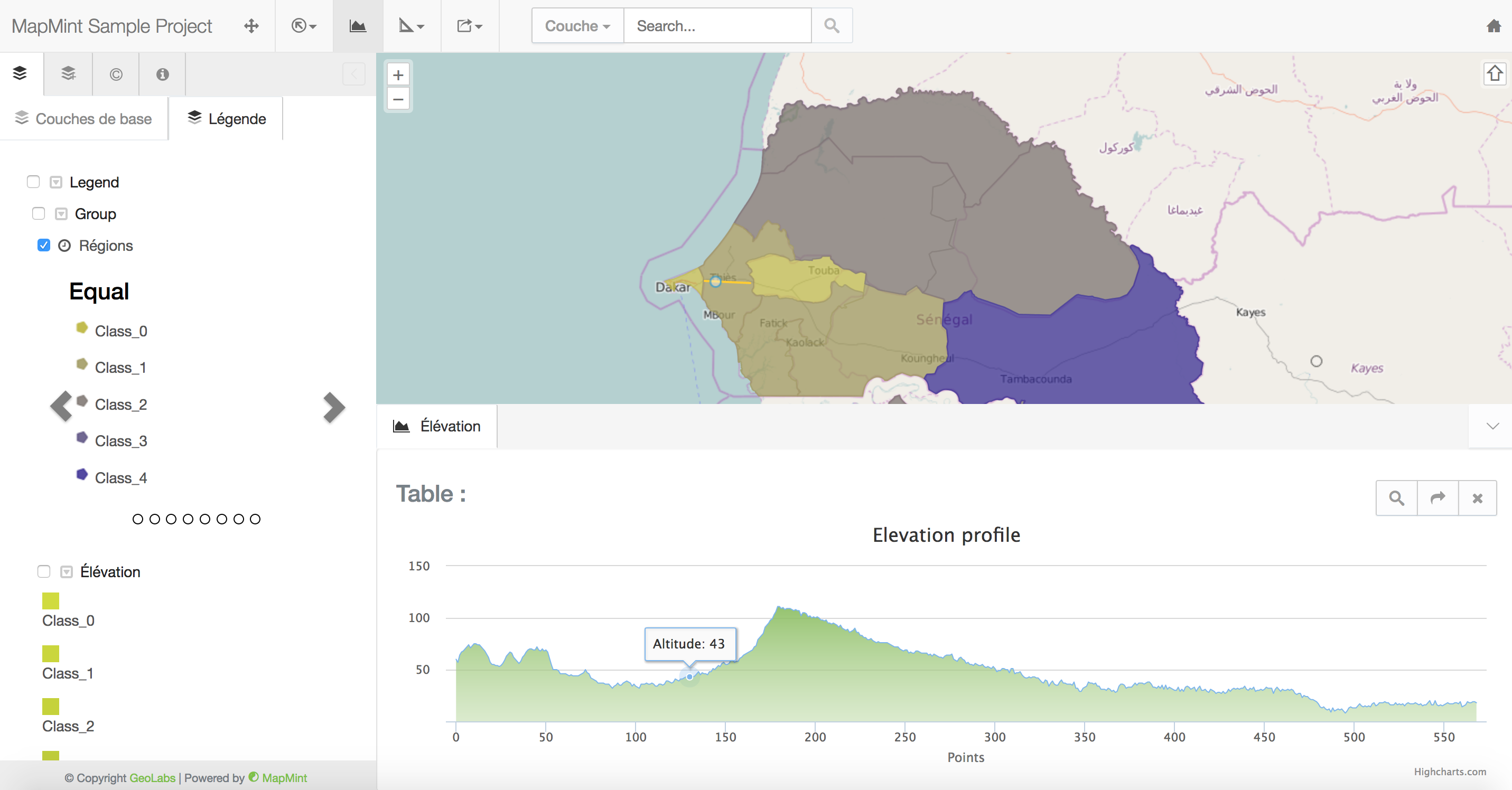Uncheck the Régions layer
Image resolution: width=1512 pixels, height=790 pixels.
coord(43,245)
